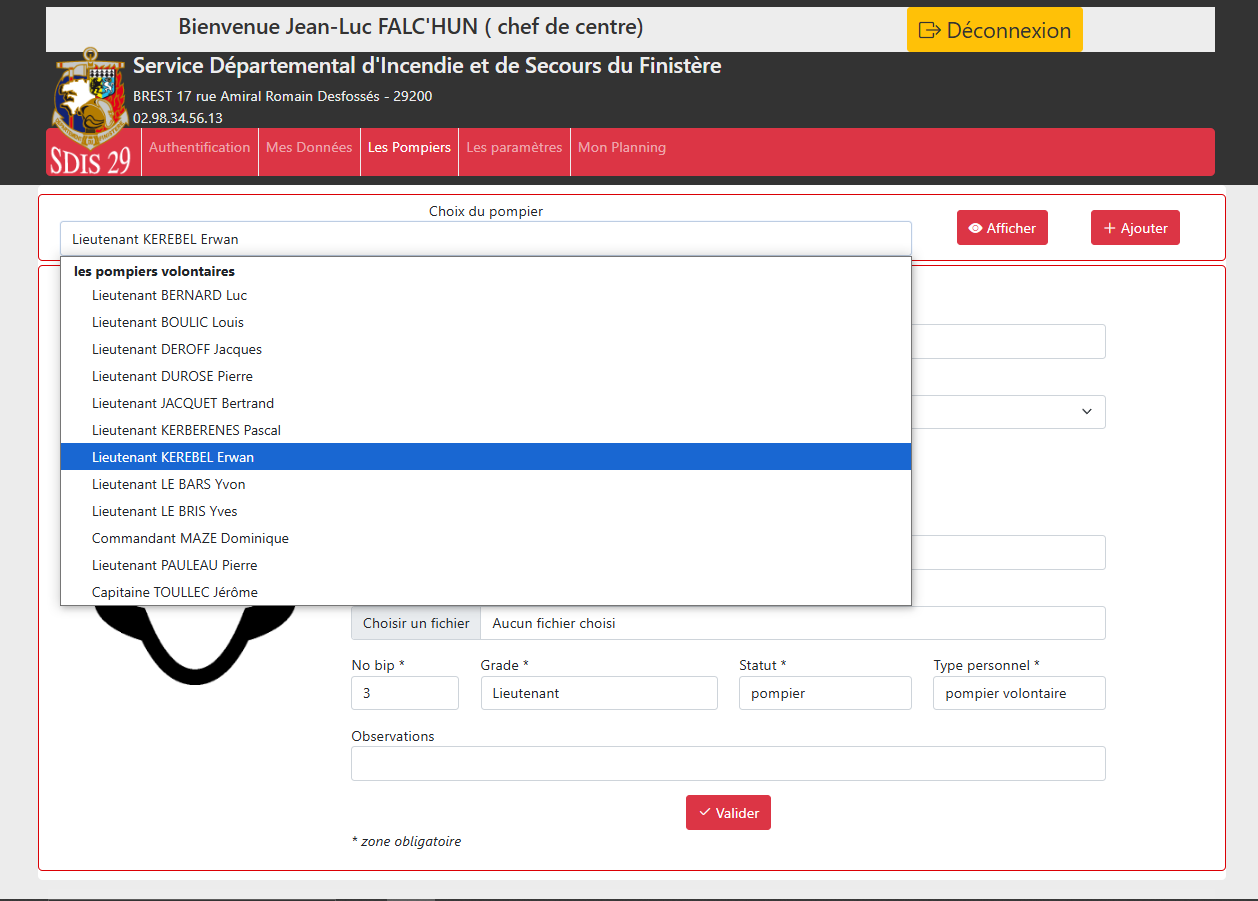Click the Grade field showing Lieutenant

click(x=598, y=694)
